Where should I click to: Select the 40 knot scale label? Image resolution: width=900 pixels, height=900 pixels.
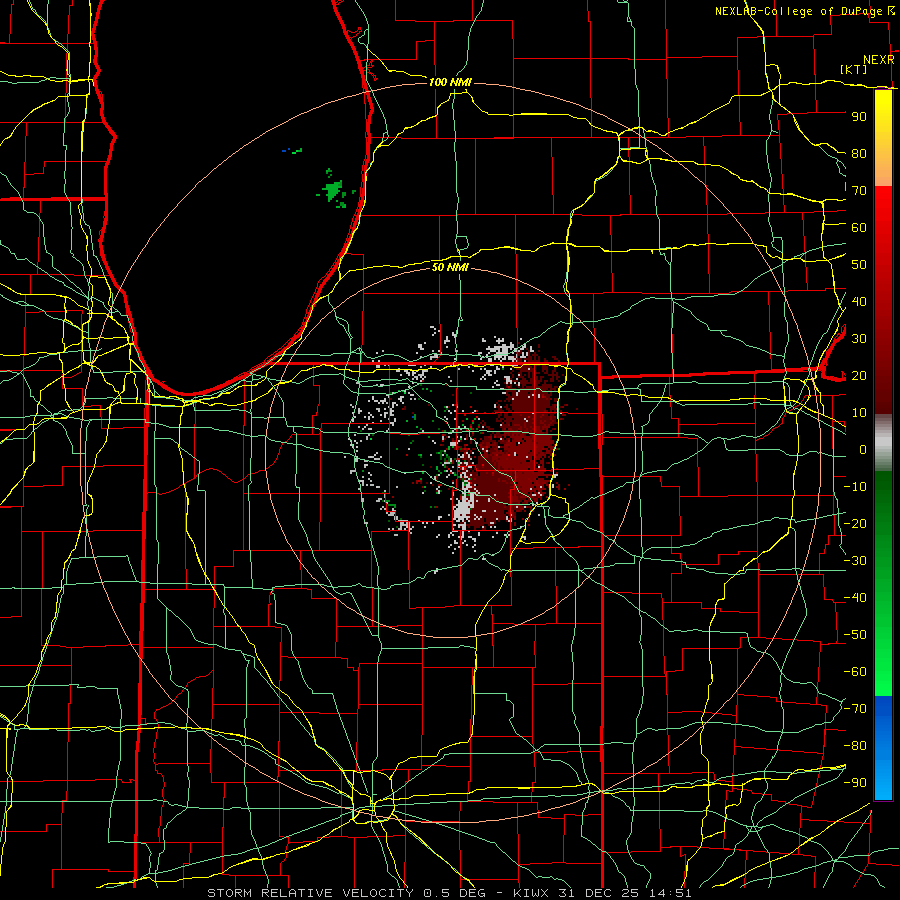click(x=859, y=301)
